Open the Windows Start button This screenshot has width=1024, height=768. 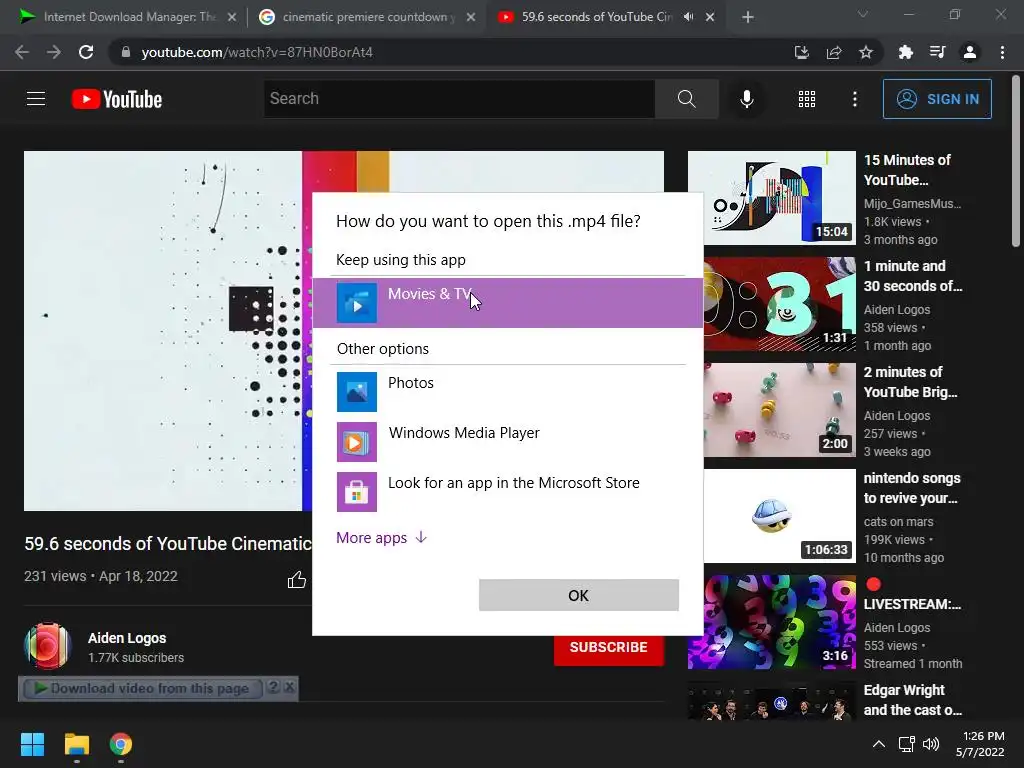32,744
